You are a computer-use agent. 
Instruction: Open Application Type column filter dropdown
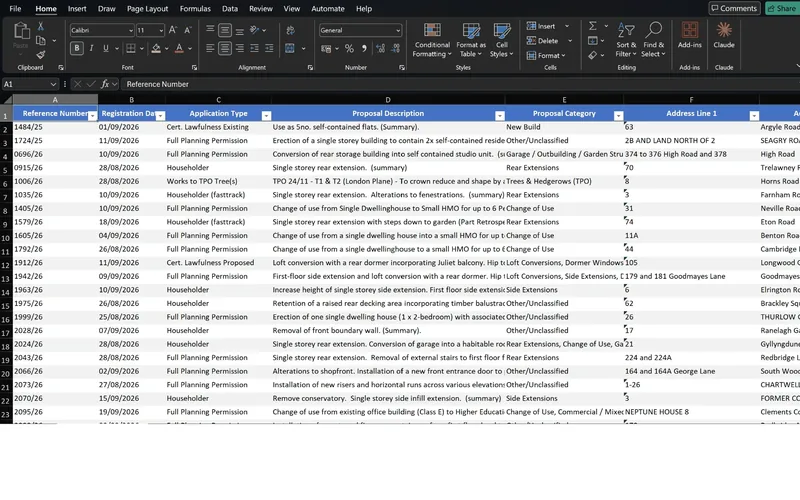pos(266,116)
